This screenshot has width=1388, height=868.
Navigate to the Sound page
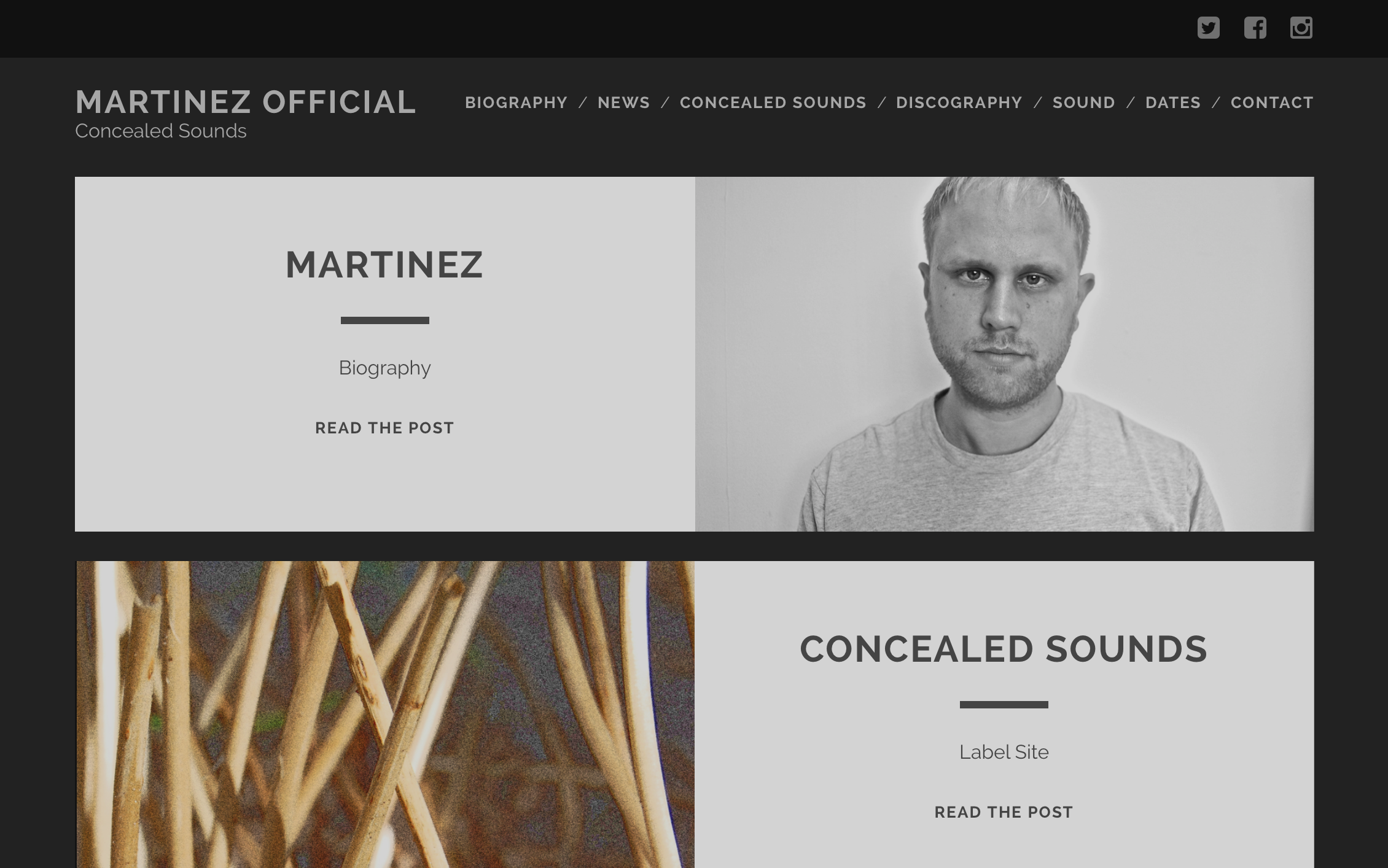point(1083,103)
